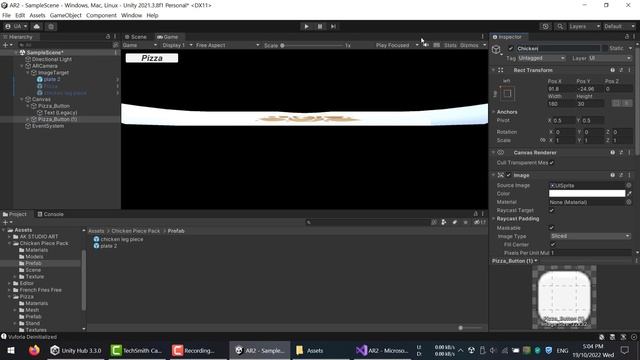Open the Static dropdown arrow in the Inspector
Image resolution: width=640 pixels, height=360 pixels.
(x=630, y=49)
